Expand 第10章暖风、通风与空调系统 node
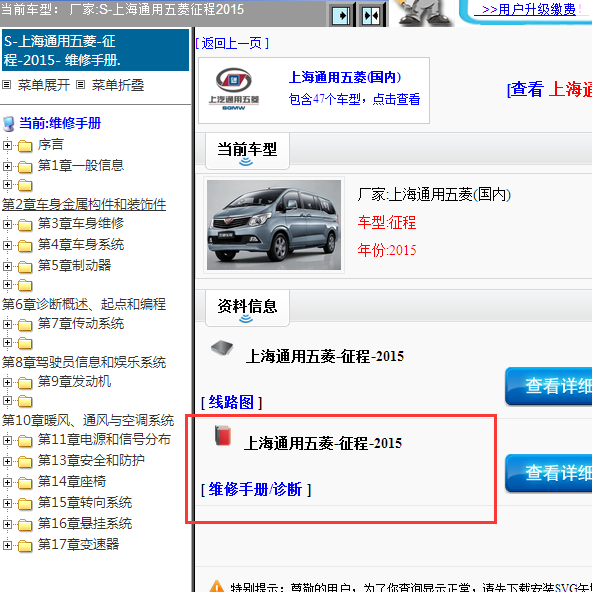This screenshot has height=592, width=592. [x=7, y=400]
